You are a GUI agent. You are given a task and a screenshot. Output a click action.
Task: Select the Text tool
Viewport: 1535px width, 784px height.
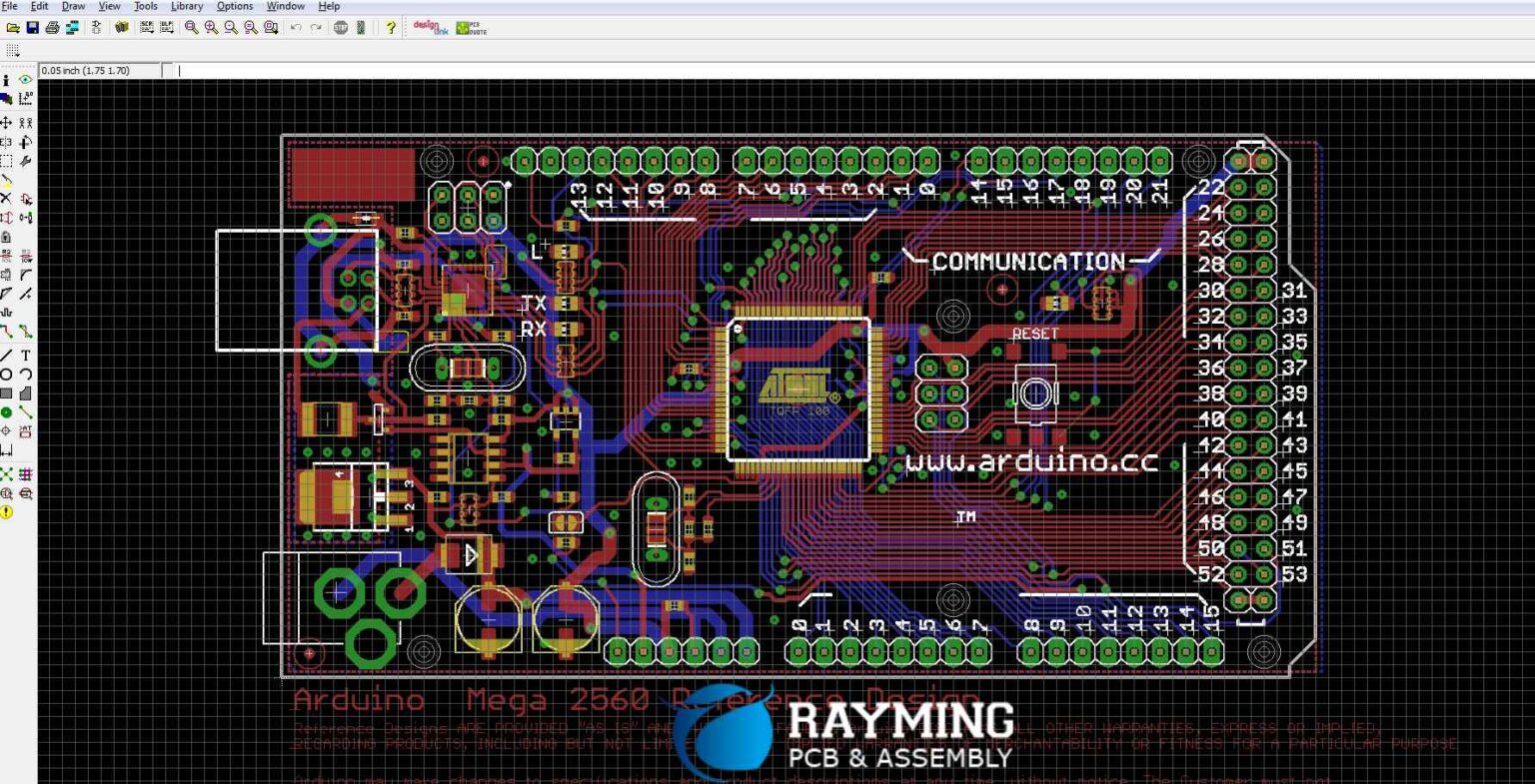click(x=26, y=356)
